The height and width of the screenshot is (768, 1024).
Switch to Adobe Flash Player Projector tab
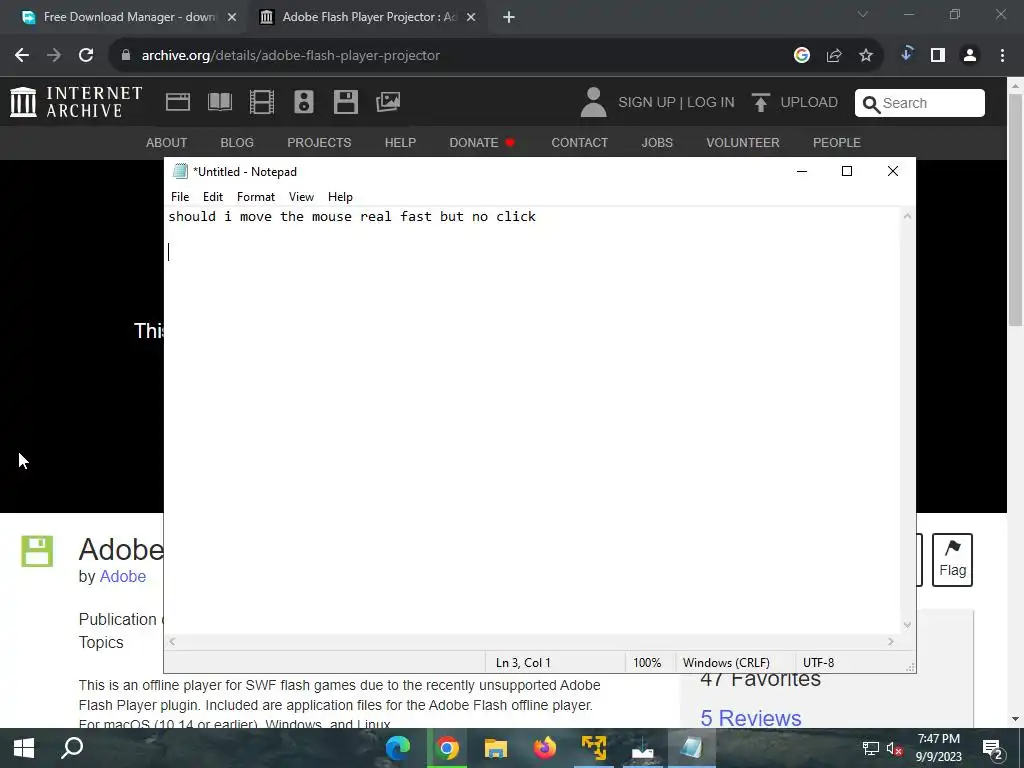366,17
